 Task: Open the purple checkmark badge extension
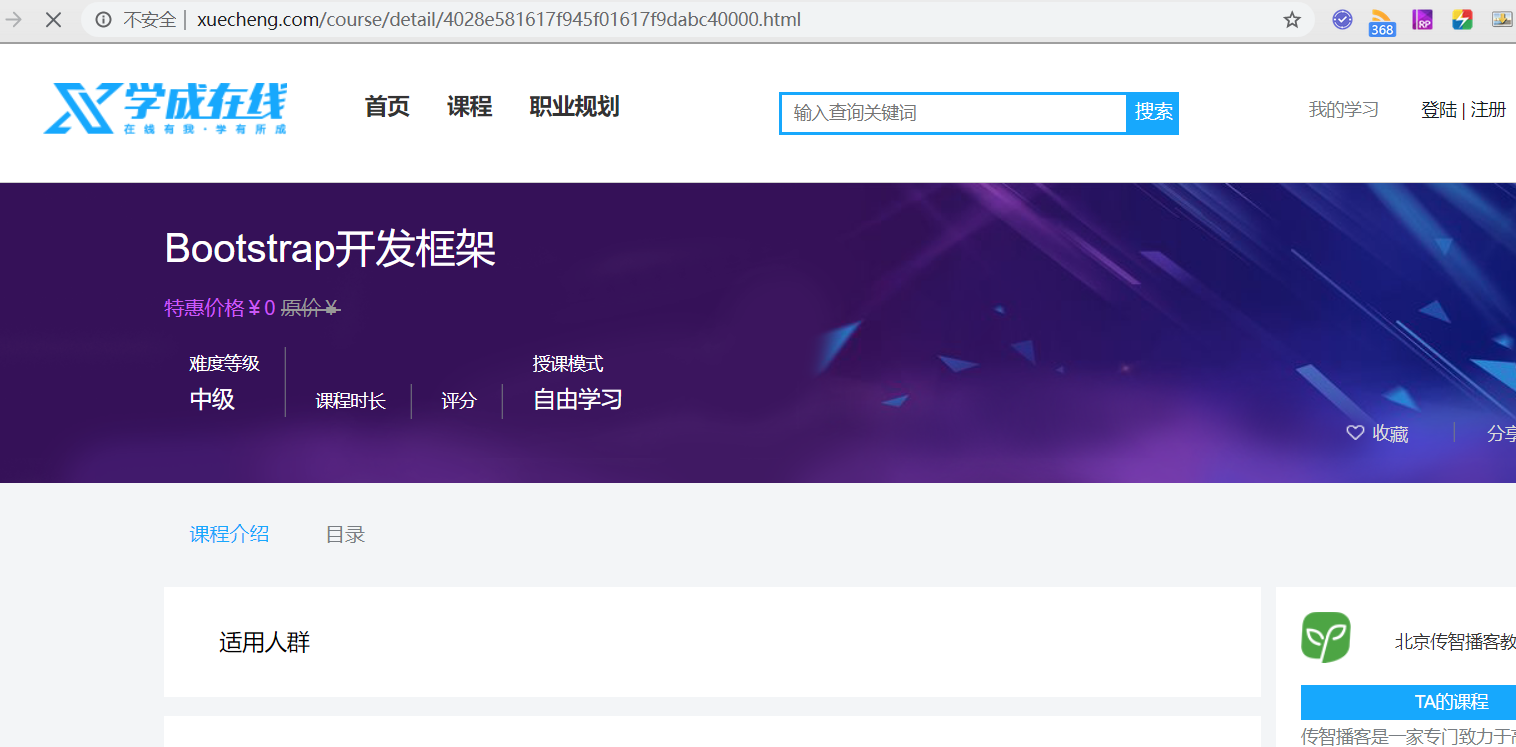click(1342, 19)
